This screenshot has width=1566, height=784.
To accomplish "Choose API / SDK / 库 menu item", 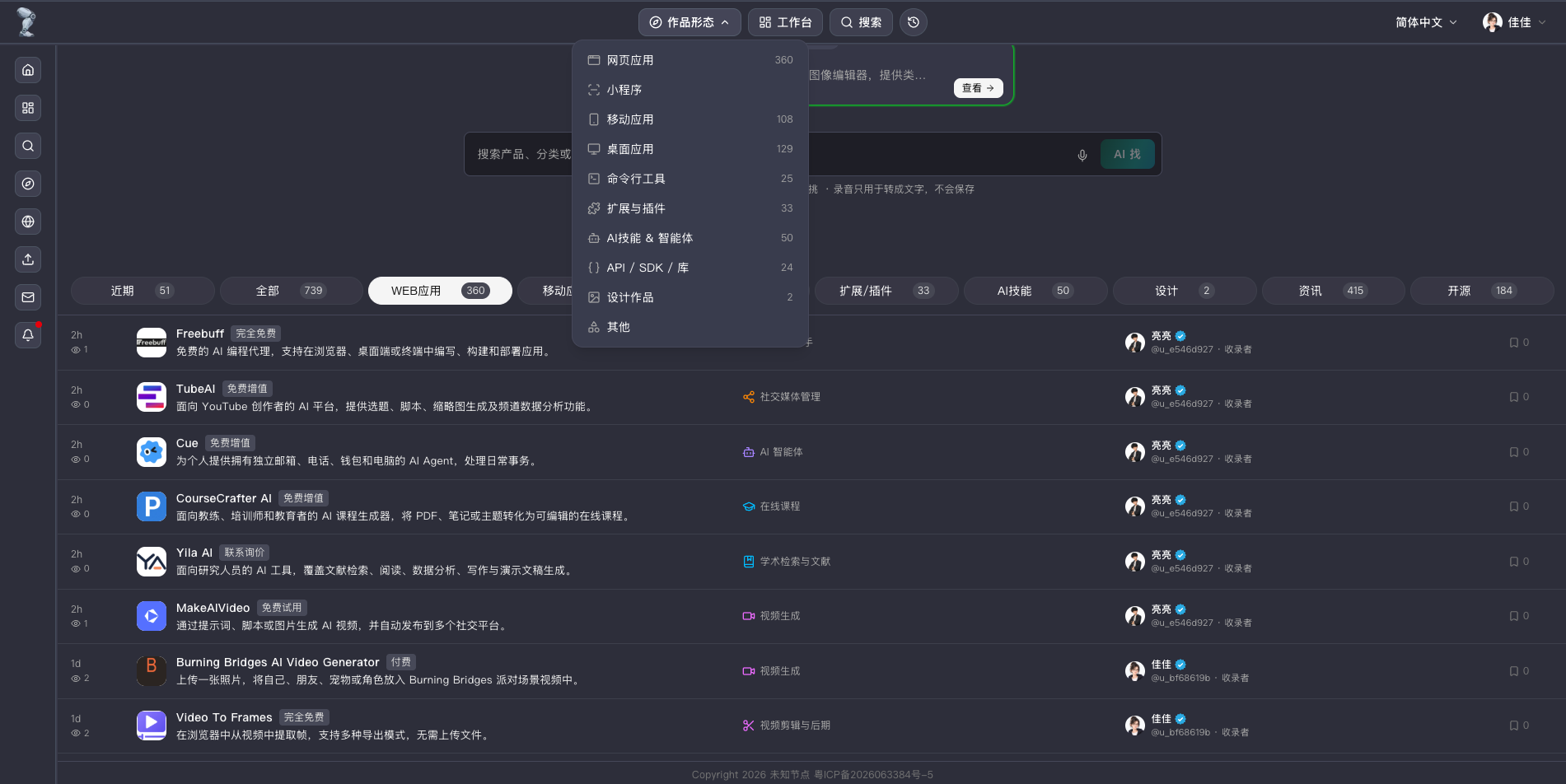I will (x=690, y=268).
